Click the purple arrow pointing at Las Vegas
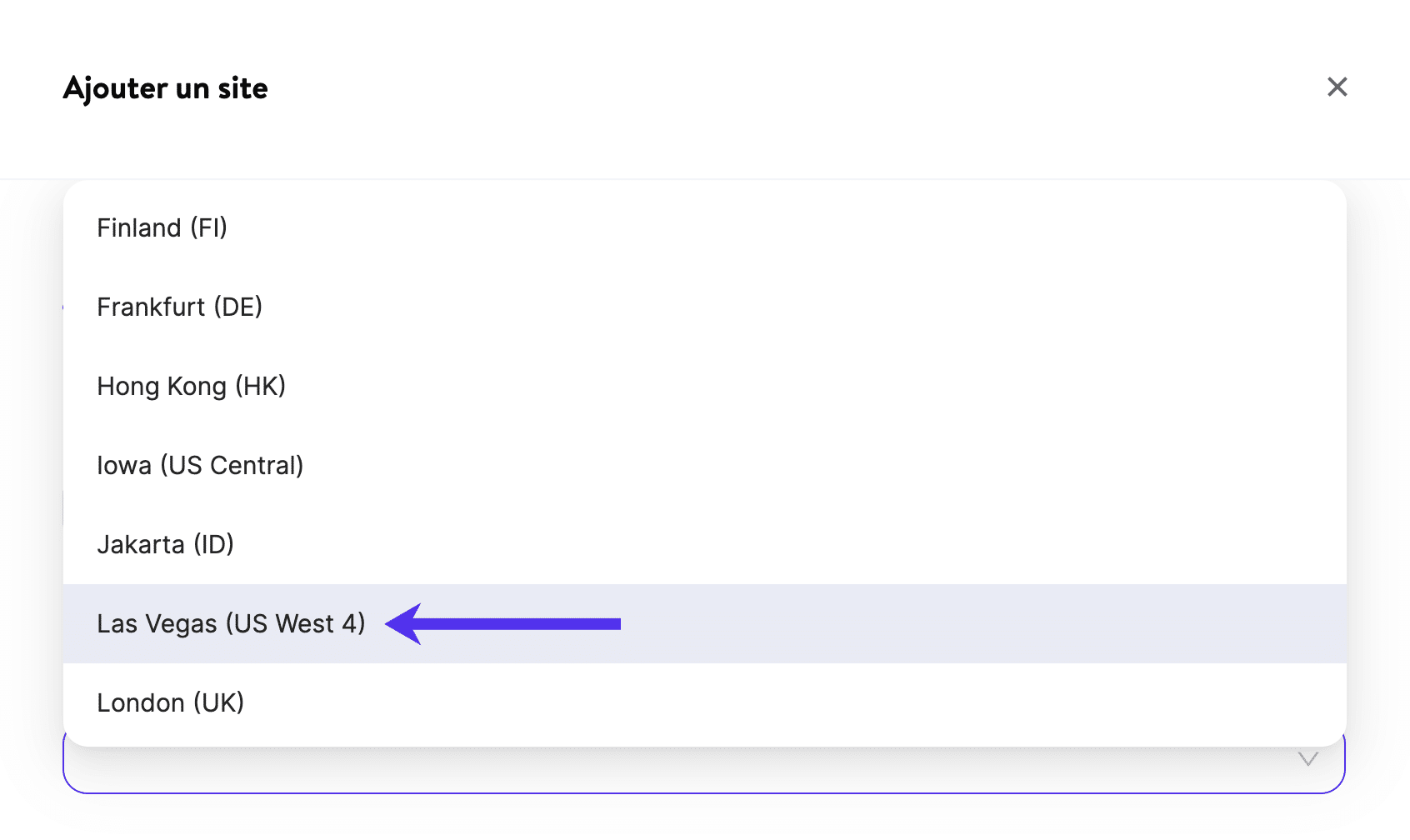 pyautogui.click(x=503, y=623)
